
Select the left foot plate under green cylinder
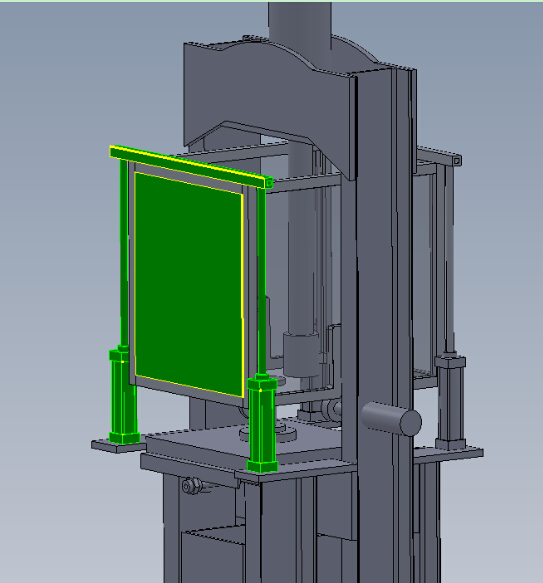click(x=116, y=445)
